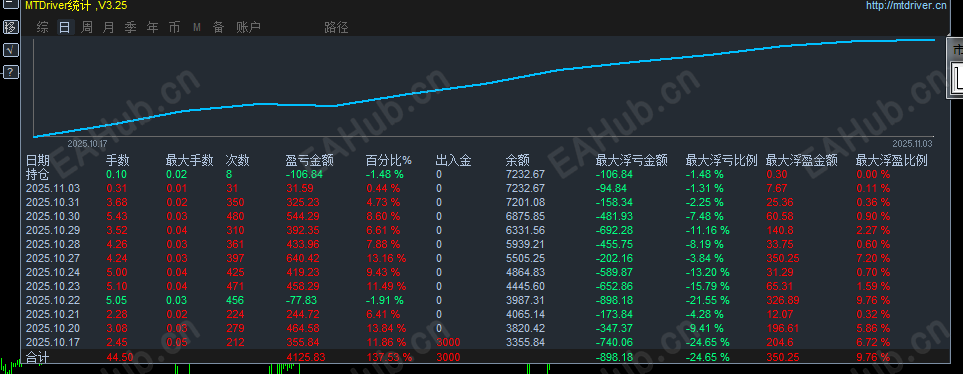Select the 2025.10.21 date row
Screen dimensions: 963x374
[x=53, y=314]
